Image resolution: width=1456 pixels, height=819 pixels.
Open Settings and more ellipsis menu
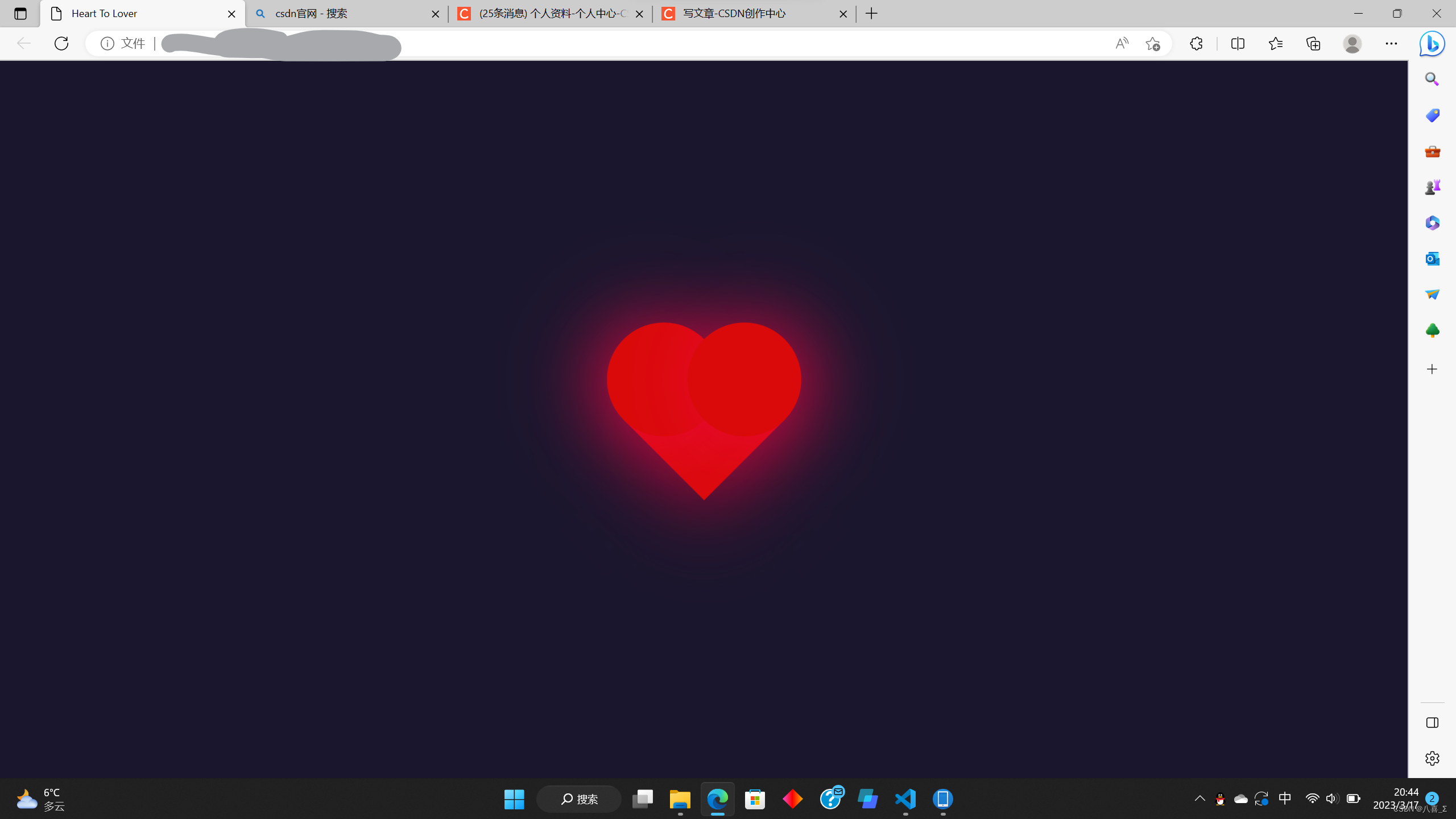click(1391, 44)
